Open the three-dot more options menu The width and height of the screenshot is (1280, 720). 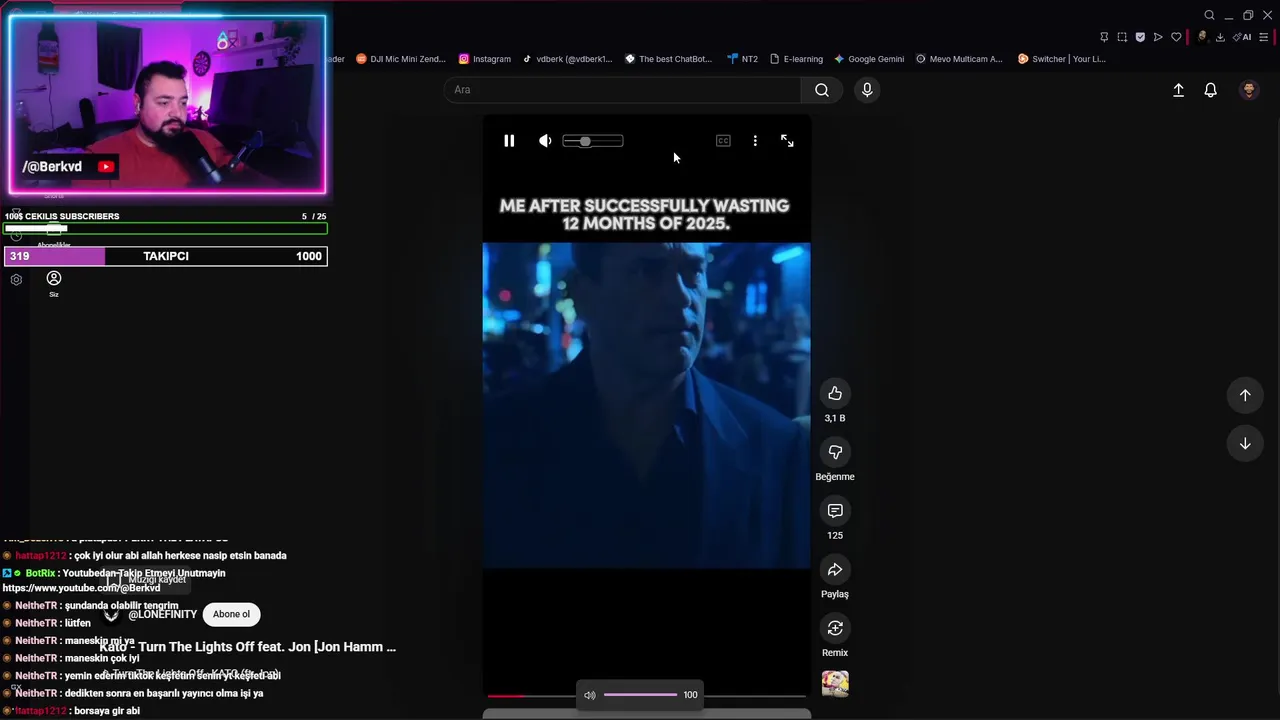click(755, 141)
